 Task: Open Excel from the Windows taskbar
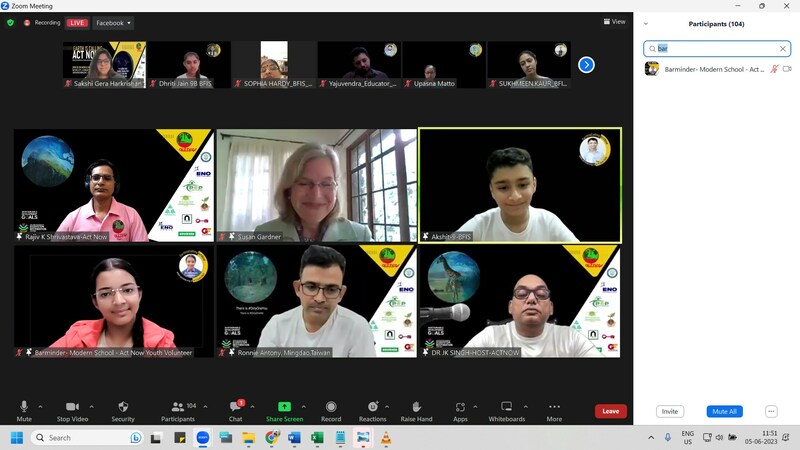(317, 438)
